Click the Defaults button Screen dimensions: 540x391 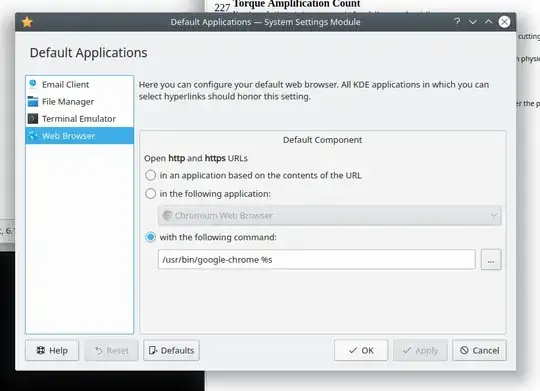(x=172, y=350)
